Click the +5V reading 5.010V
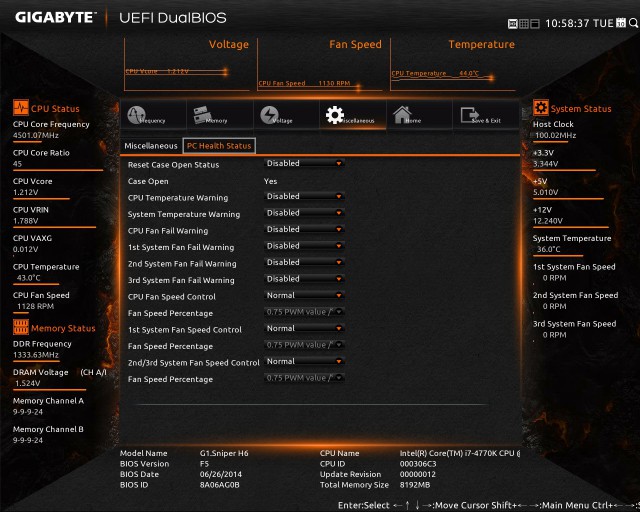The image size is (640, 512). [x=546, y=192]
